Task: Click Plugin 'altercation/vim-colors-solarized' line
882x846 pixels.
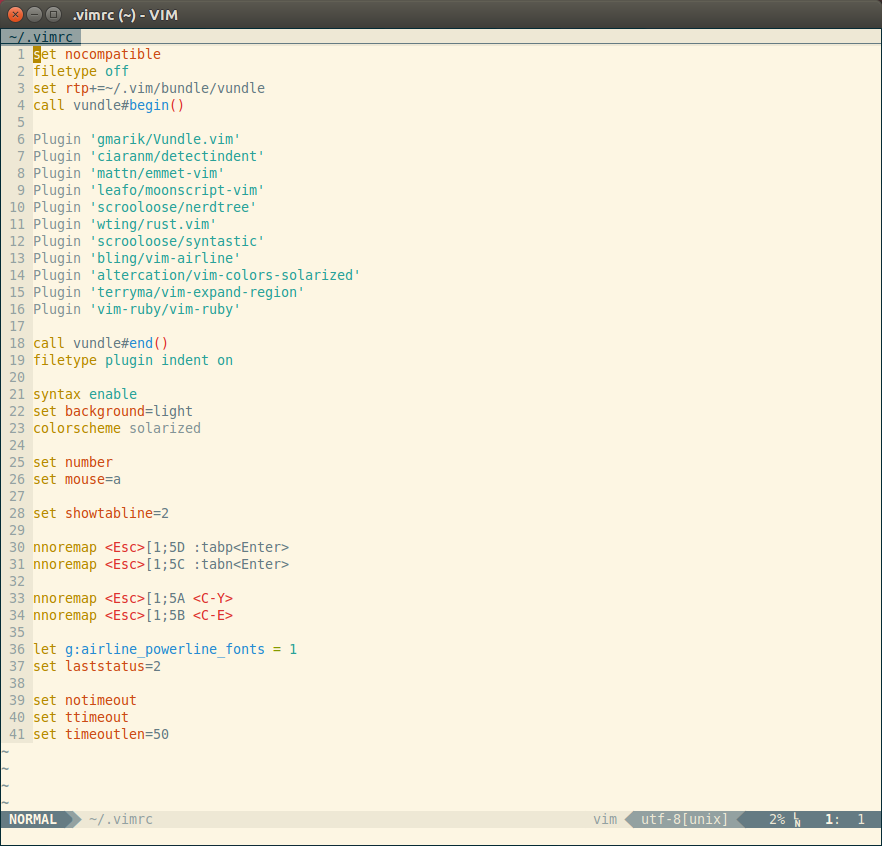Action: (197, 275)
